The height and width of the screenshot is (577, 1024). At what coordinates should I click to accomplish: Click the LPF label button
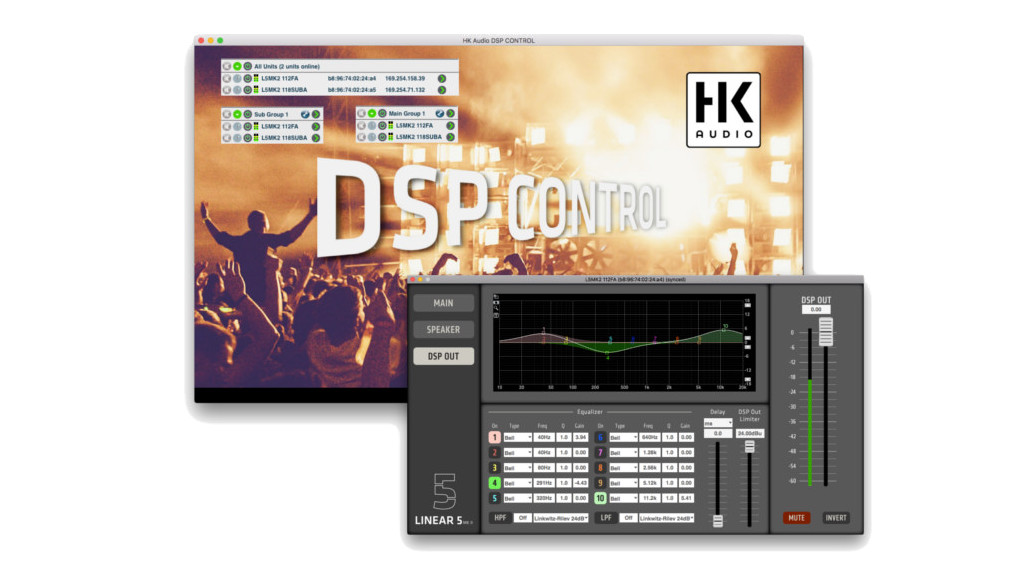coord(606,518)
